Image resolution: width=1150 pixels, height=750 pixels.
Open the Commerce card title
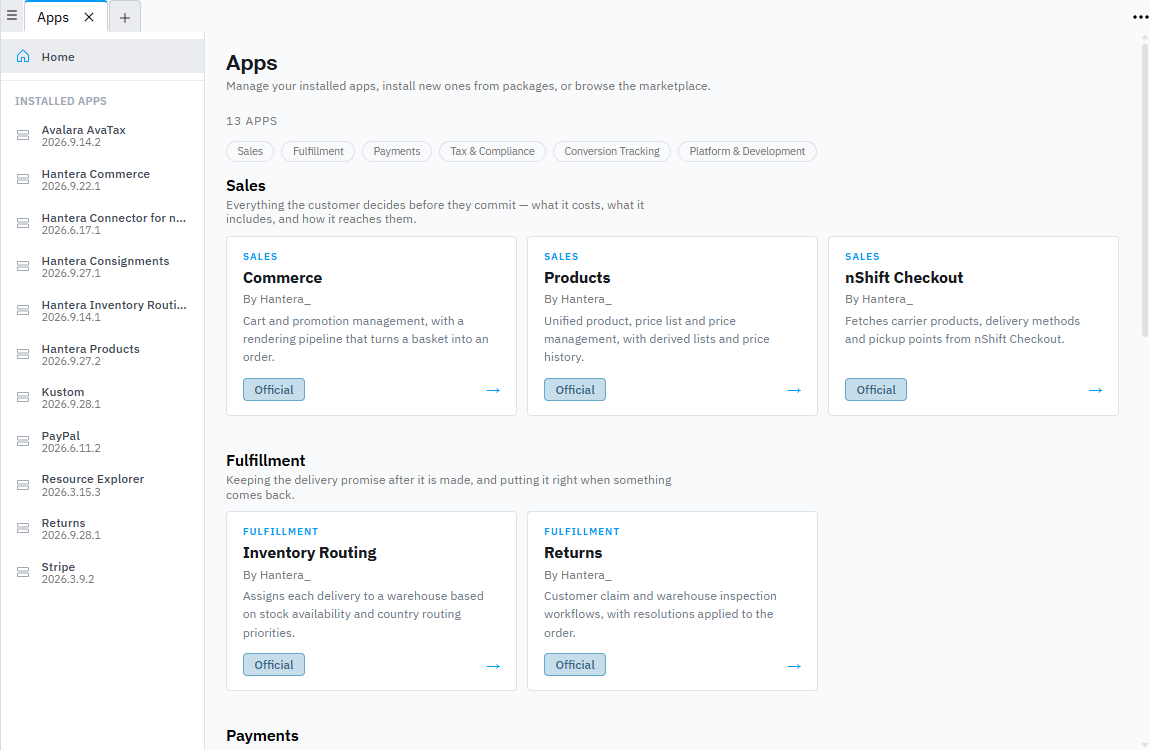(282, 278)
